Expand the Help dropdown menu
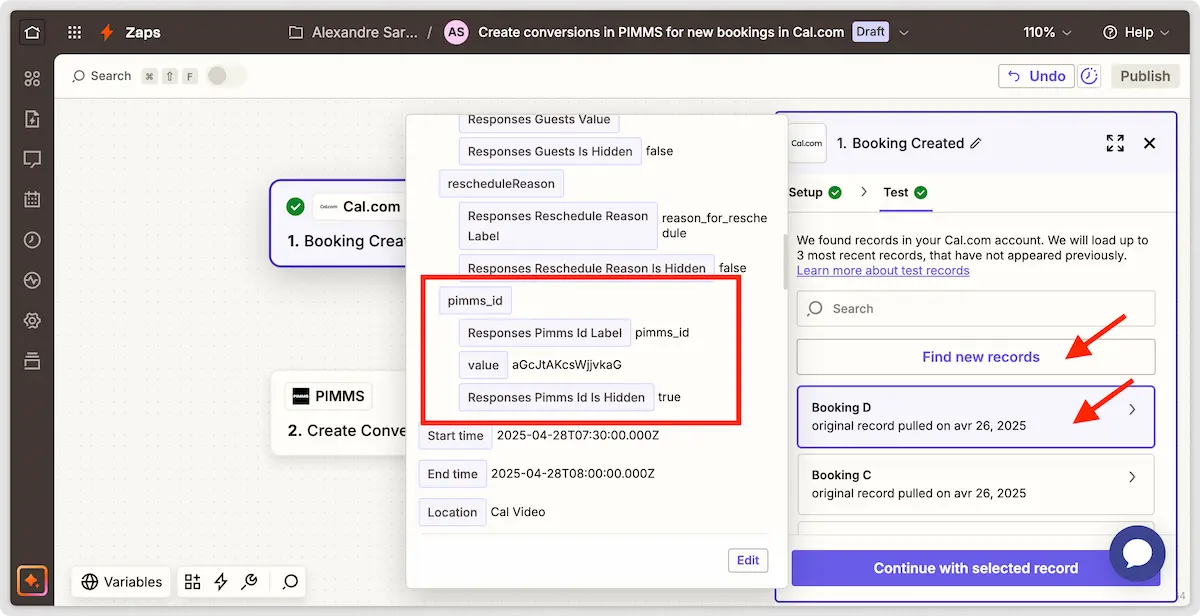The height and width of the screenshot is (616, 1200). [1137, 32]
